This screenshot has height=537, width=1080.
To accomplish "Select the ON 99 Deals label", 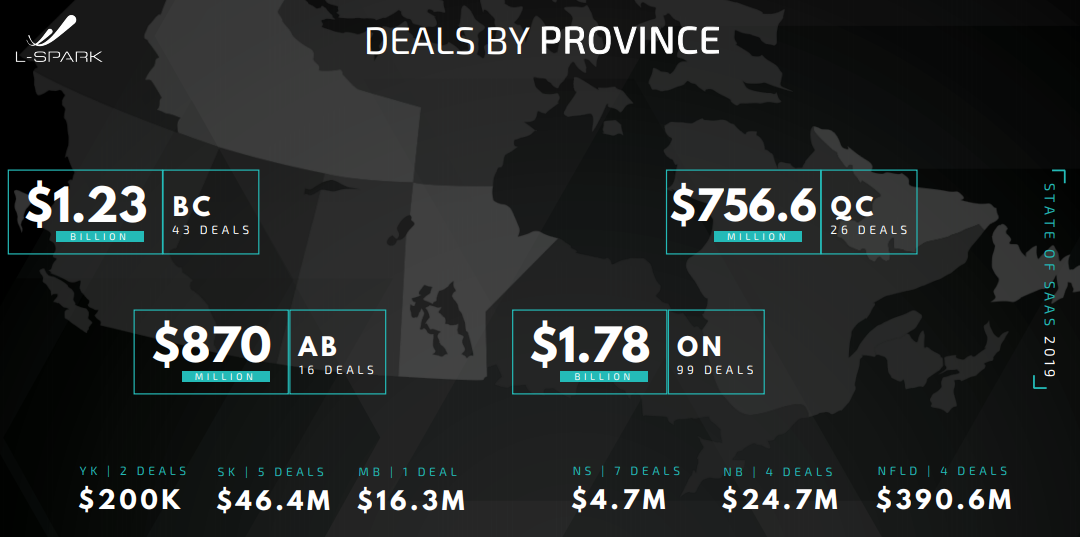I will [x=716, y=355].
